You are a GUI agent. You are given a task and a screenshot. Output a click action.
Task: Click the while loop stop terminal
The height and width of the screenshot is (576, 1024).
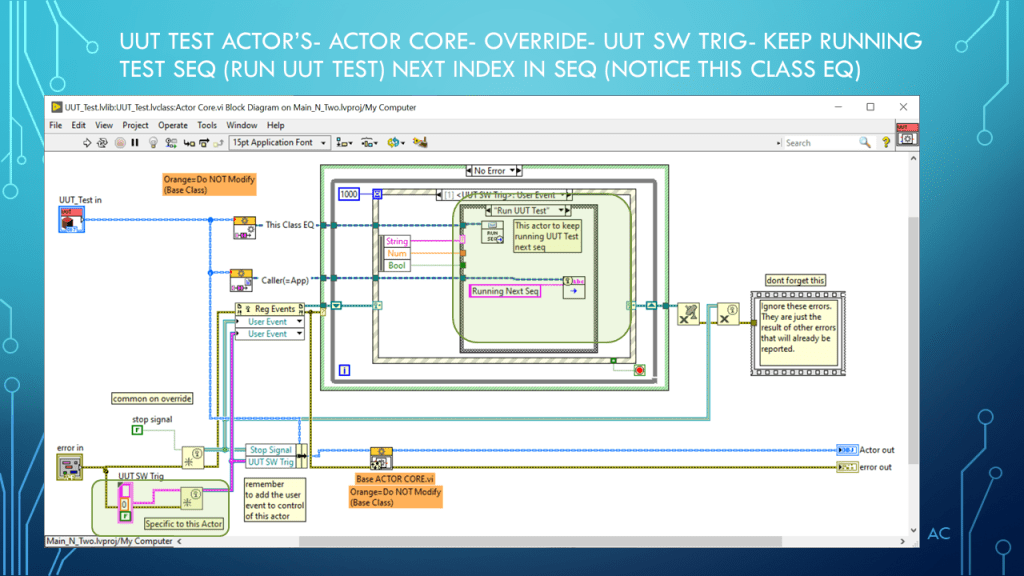tap(639, 369)
